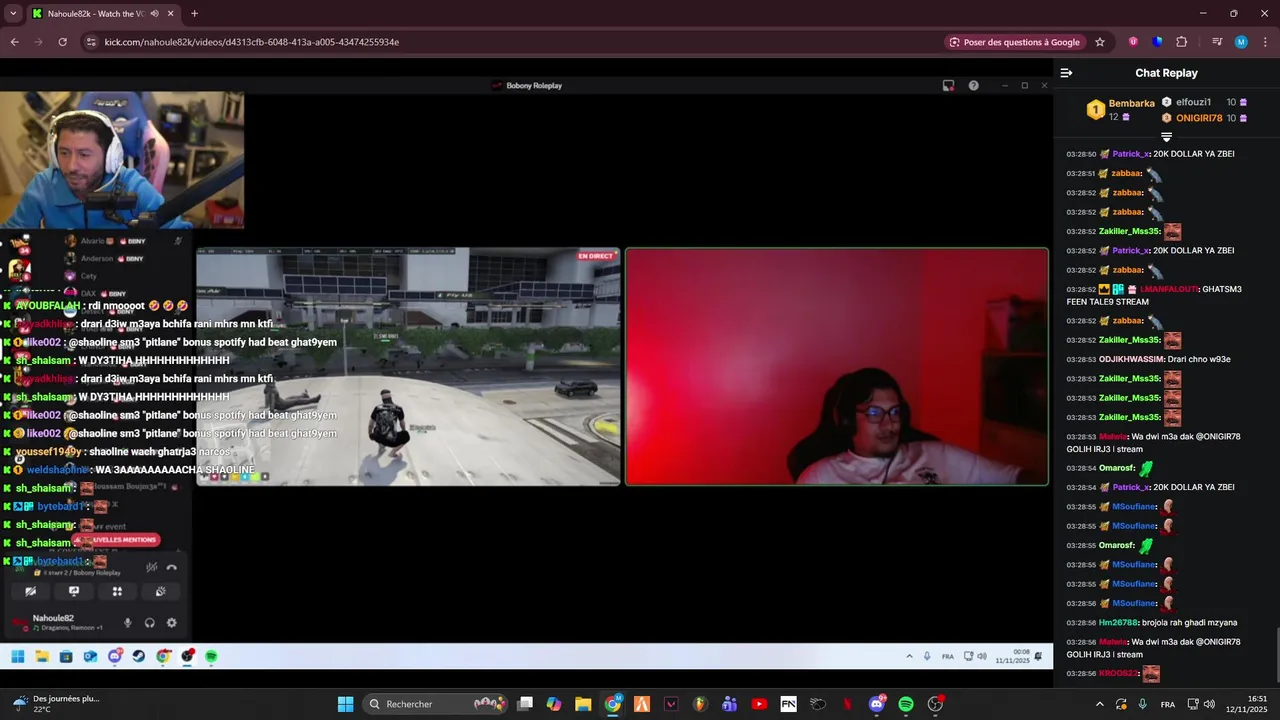Click the Discord help question-mark icon
The height and width of the screenshot is (720, 1280).
973,86
